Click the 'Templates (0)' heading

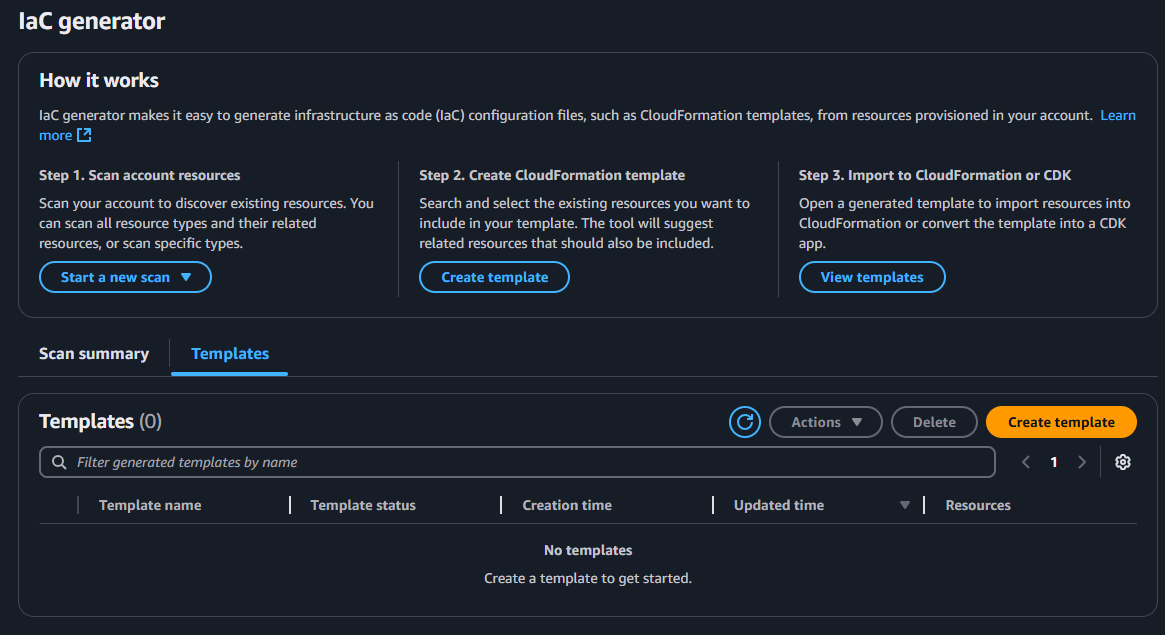(100, 421)
